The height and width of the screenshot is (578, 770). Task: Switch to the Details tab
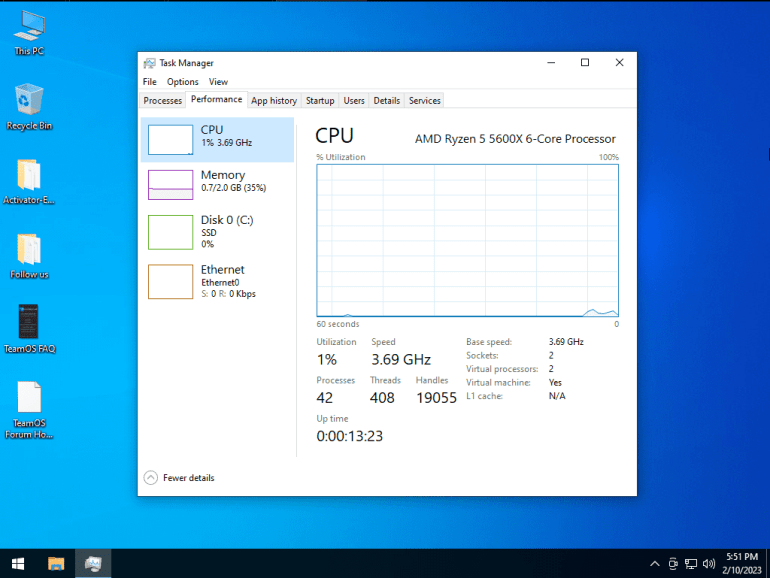[386, 101]
